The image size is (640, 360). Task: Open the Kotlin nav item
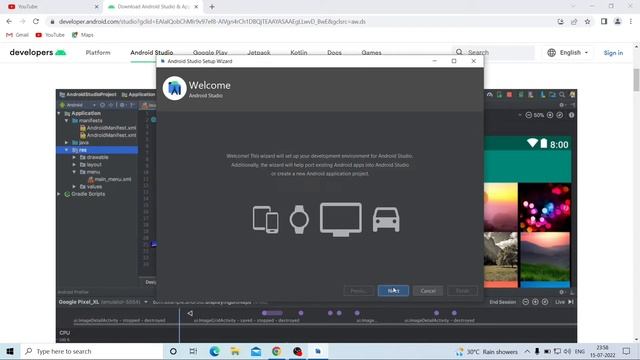click(x=299, y=53)
